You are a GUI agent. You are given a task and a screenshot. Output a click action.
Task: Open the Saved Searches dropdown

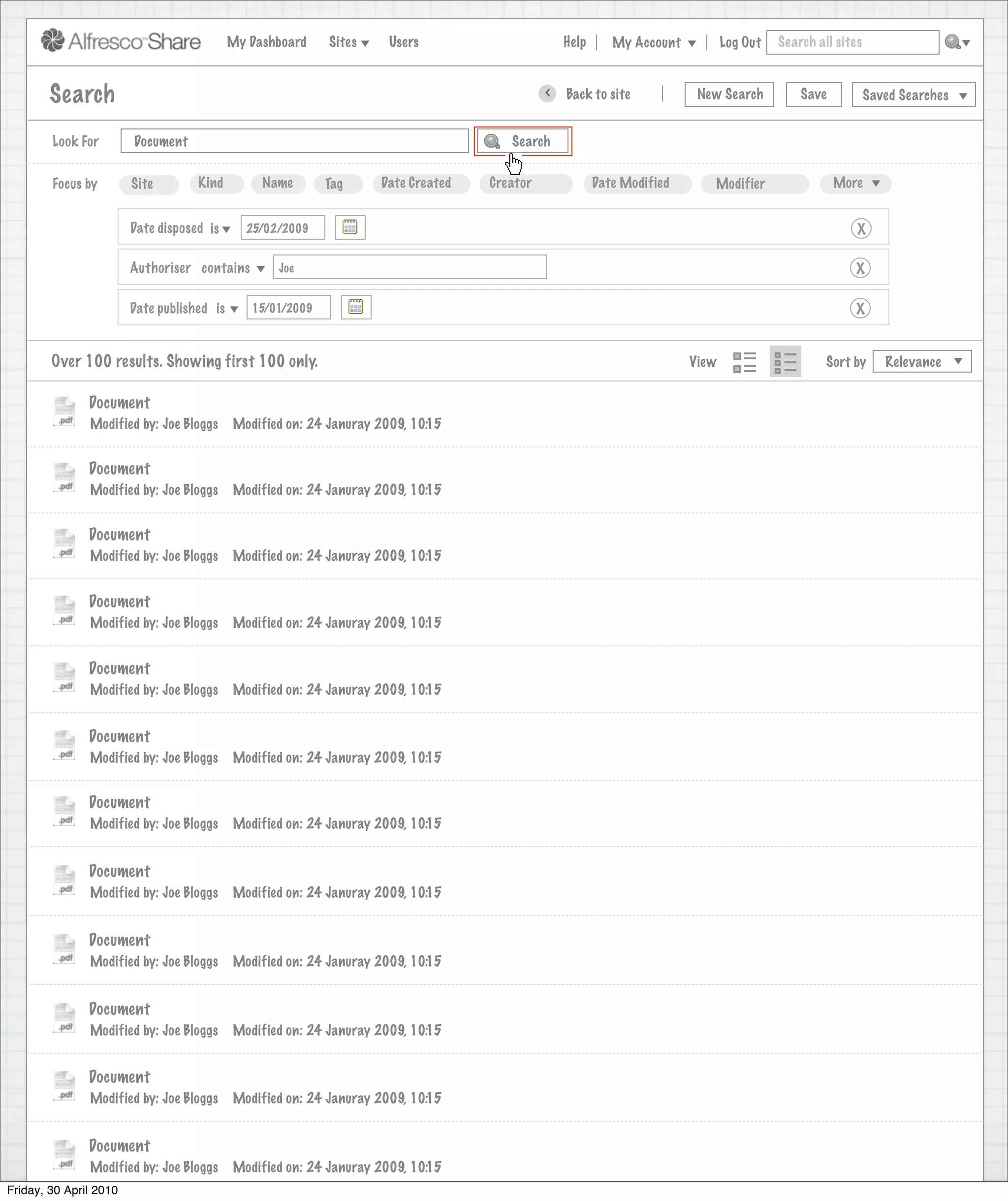pyautogui.click(x=913, y=95)
